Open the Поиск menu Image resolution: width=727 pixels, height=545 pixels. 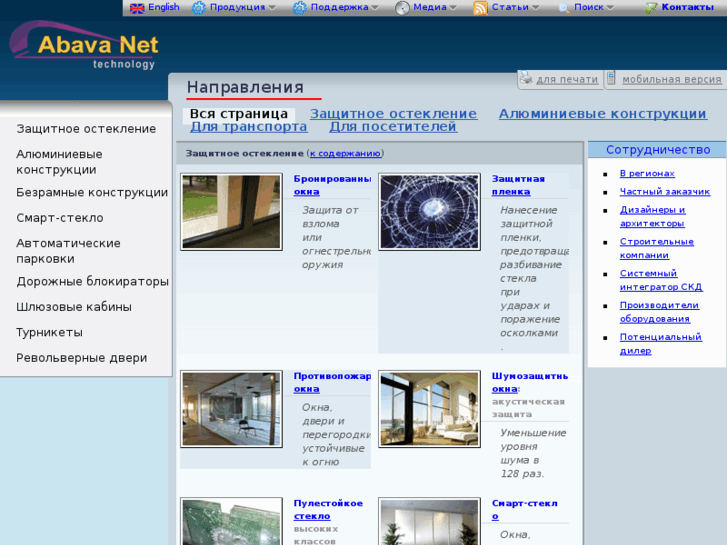(589, 7)
